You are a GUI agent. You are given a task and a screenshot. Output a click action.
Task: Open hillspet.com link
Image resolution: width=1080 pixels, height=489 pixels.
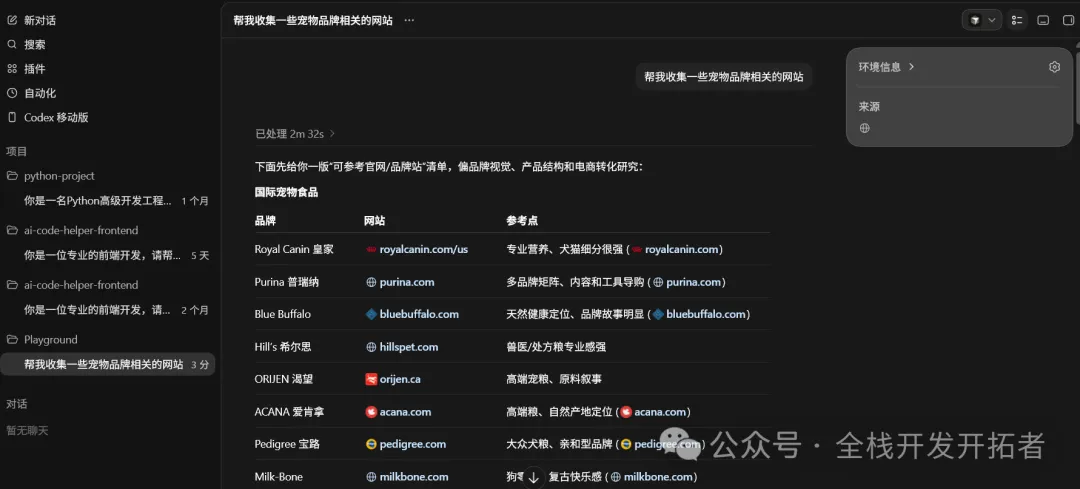(x=408, y=347)
